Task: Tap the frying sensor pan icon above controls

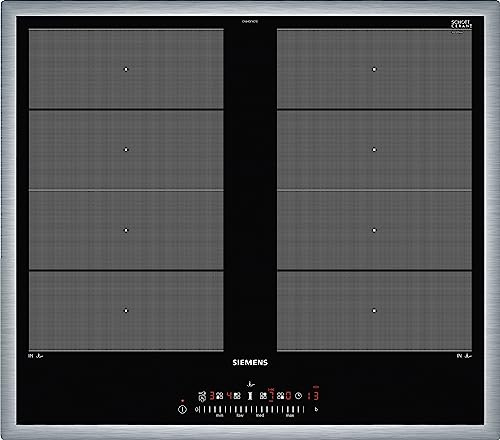Action: click(251, 385)
